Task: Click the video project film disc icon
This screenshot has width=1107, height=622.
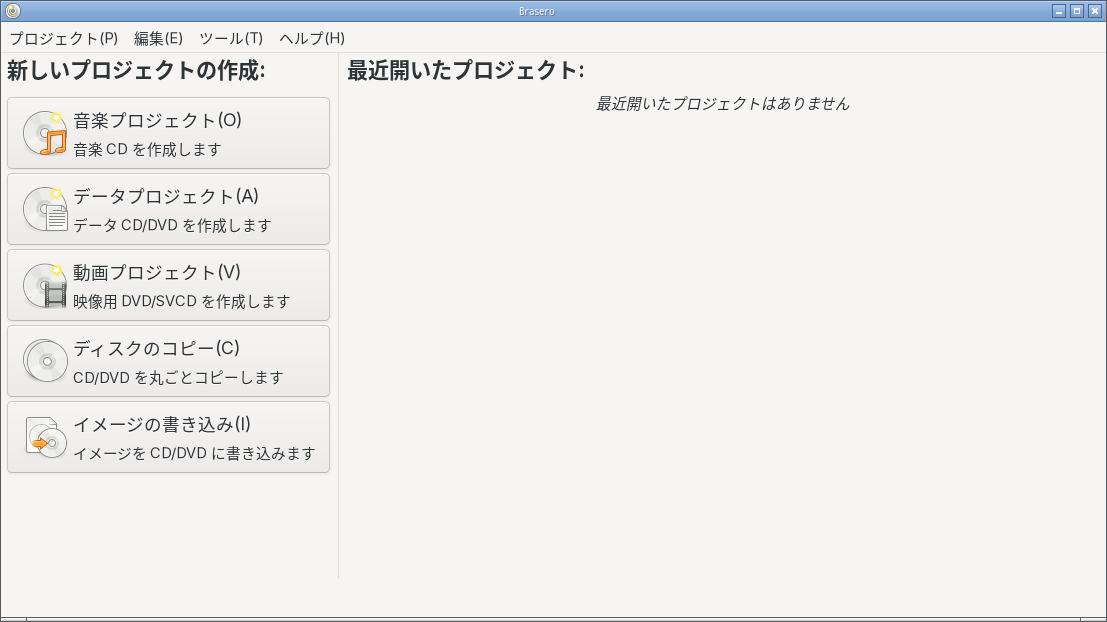Action: click(x=45, y=285)
